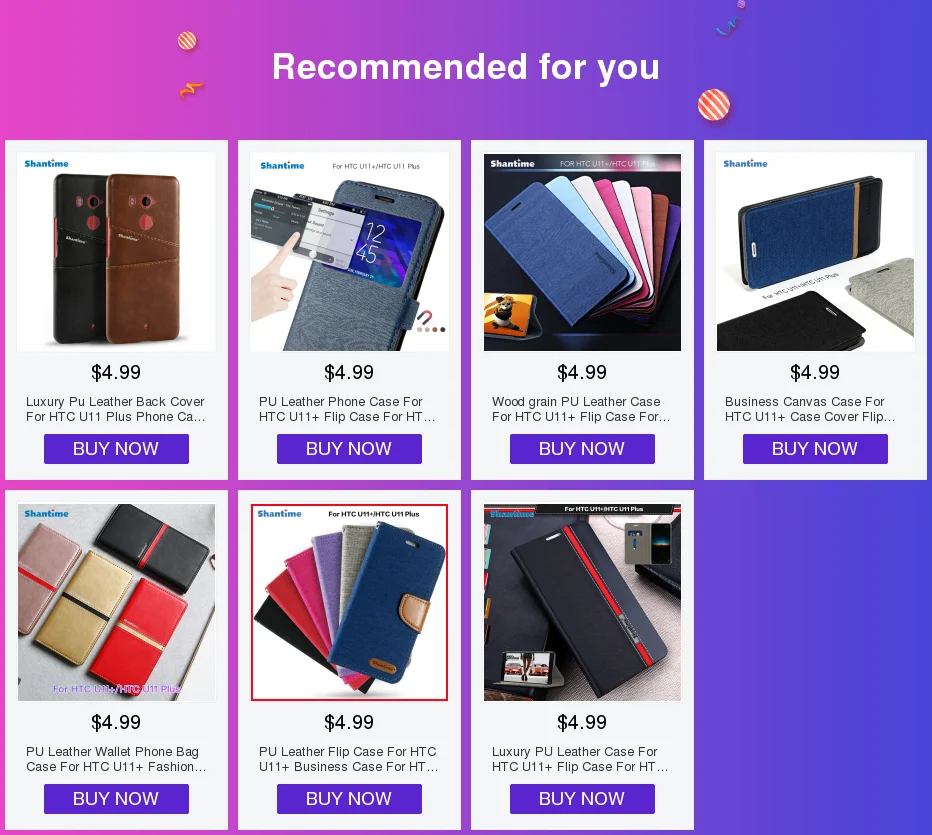Click BUY NOW under PU Leather Phone Case
932x835 pixels.
(x=350, y=449)
